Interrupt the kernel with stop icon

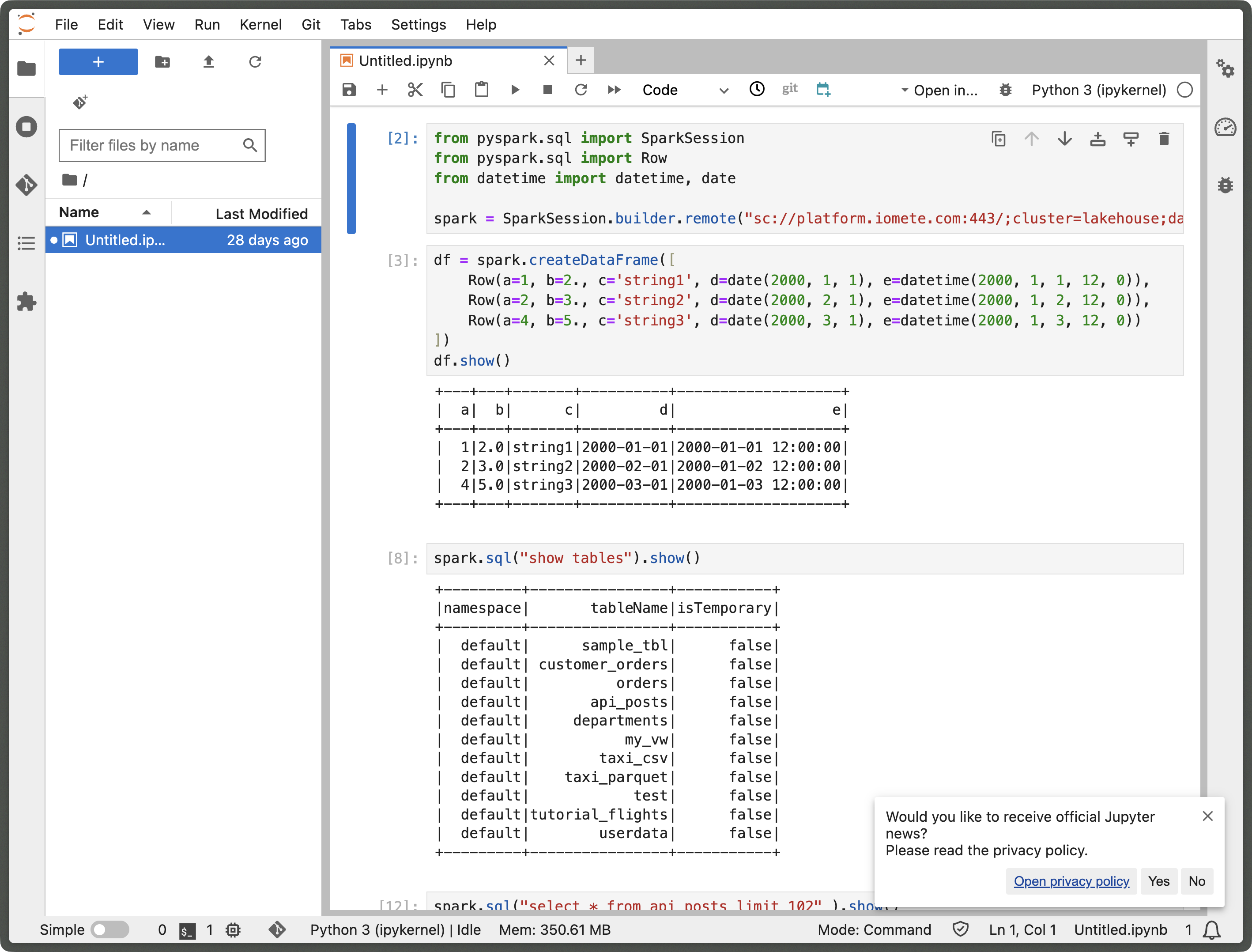tap(547, 90)
